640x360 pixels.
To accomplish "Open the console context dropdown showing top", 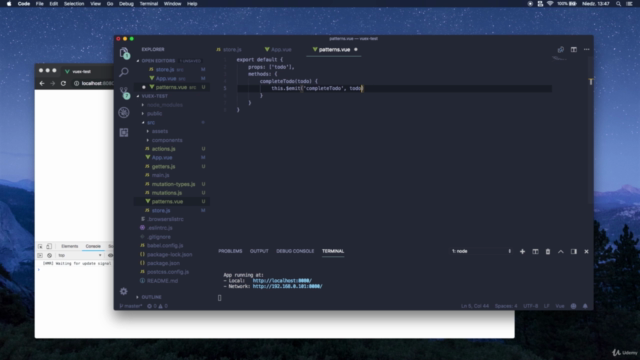I will point(80,255).
